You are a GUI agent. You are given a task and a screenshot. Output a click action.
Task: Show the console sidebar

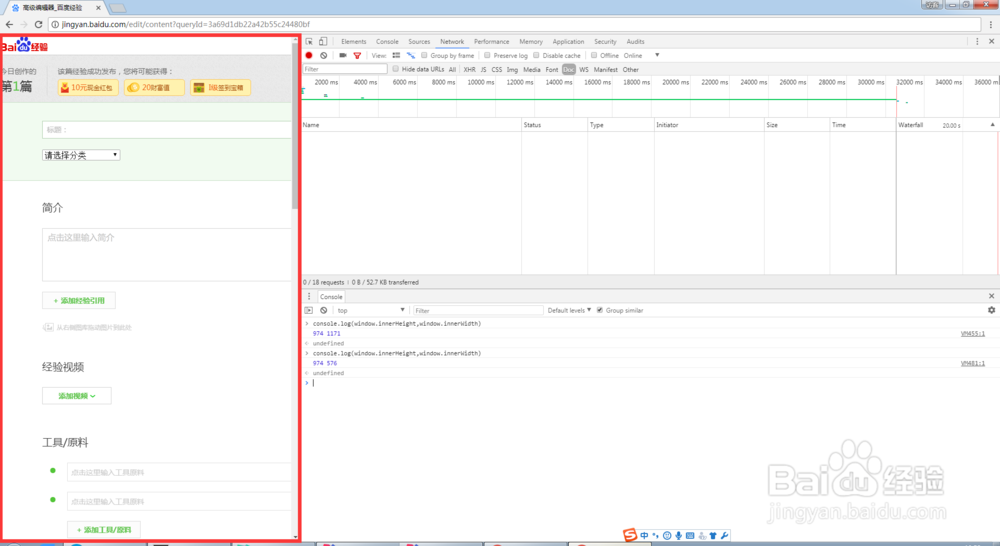[x=309, y=311]
